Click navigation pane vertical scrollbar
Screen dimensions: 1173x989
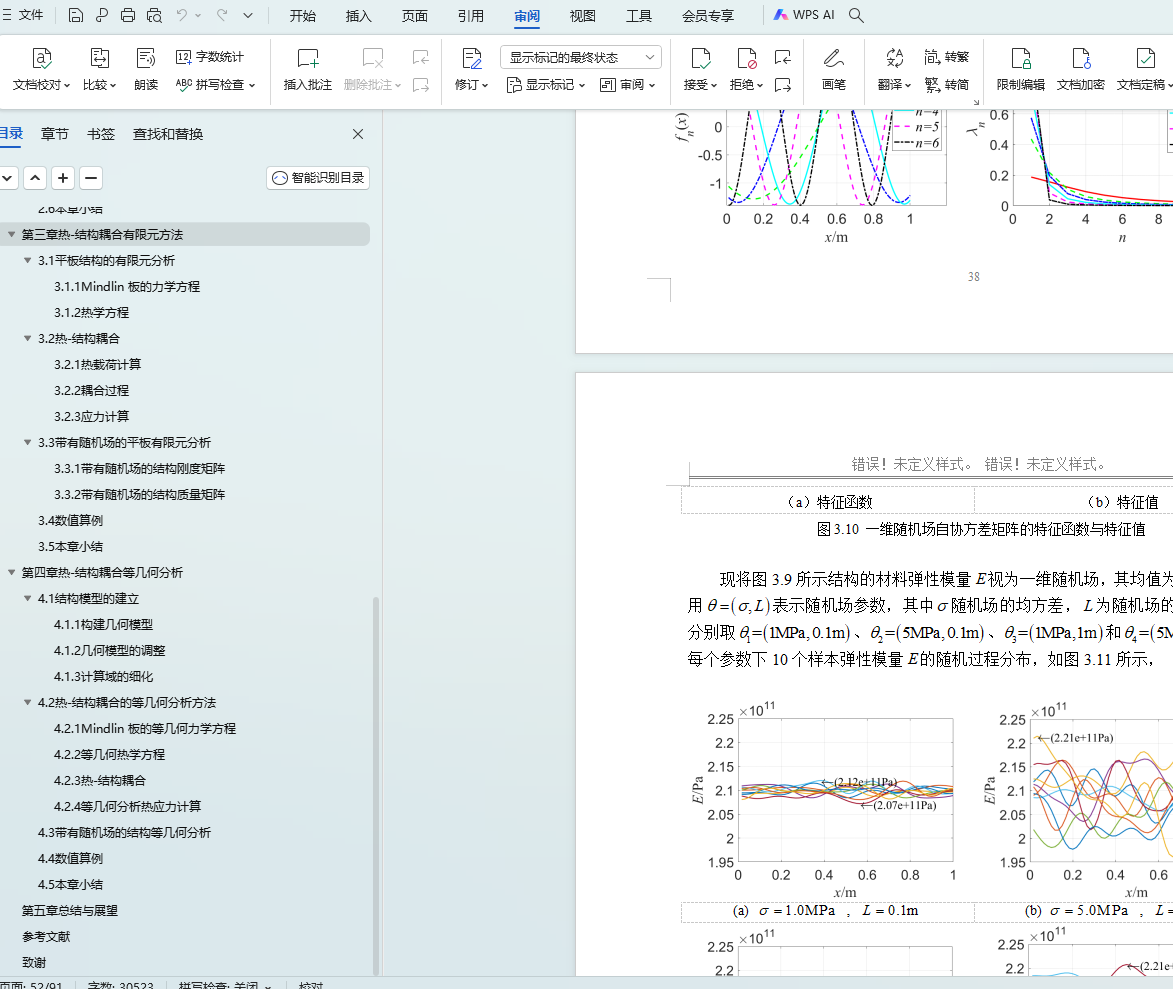pos(376,784)
